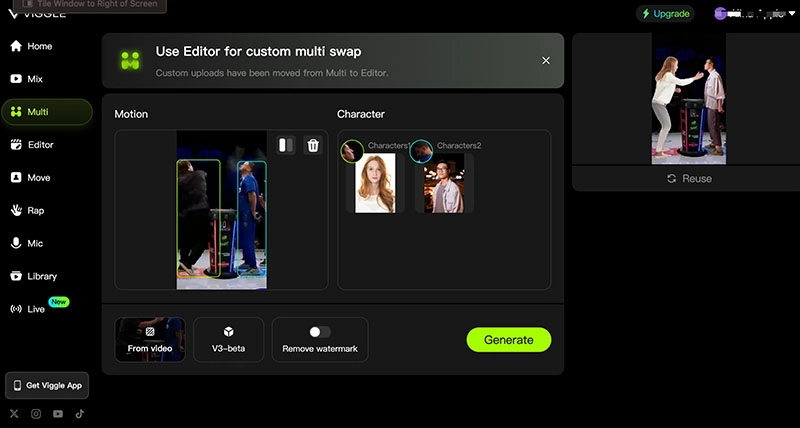
Task: Click the Use Editor for custom multi swap heading
Action: 258,52
